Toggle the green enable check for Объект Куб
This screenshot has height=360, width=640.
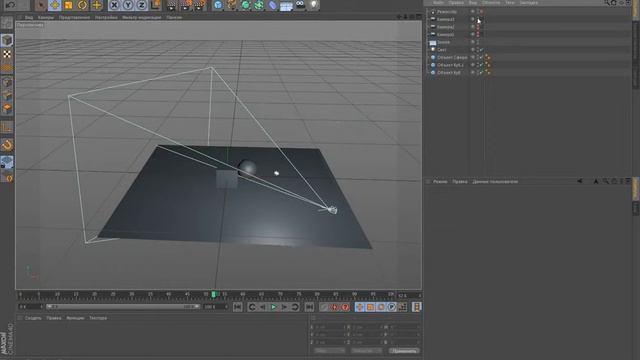482,73
